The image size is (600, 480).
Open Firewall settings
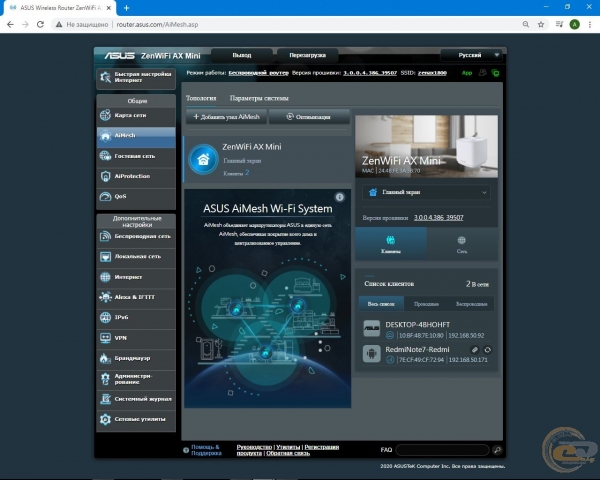[136, 358]
